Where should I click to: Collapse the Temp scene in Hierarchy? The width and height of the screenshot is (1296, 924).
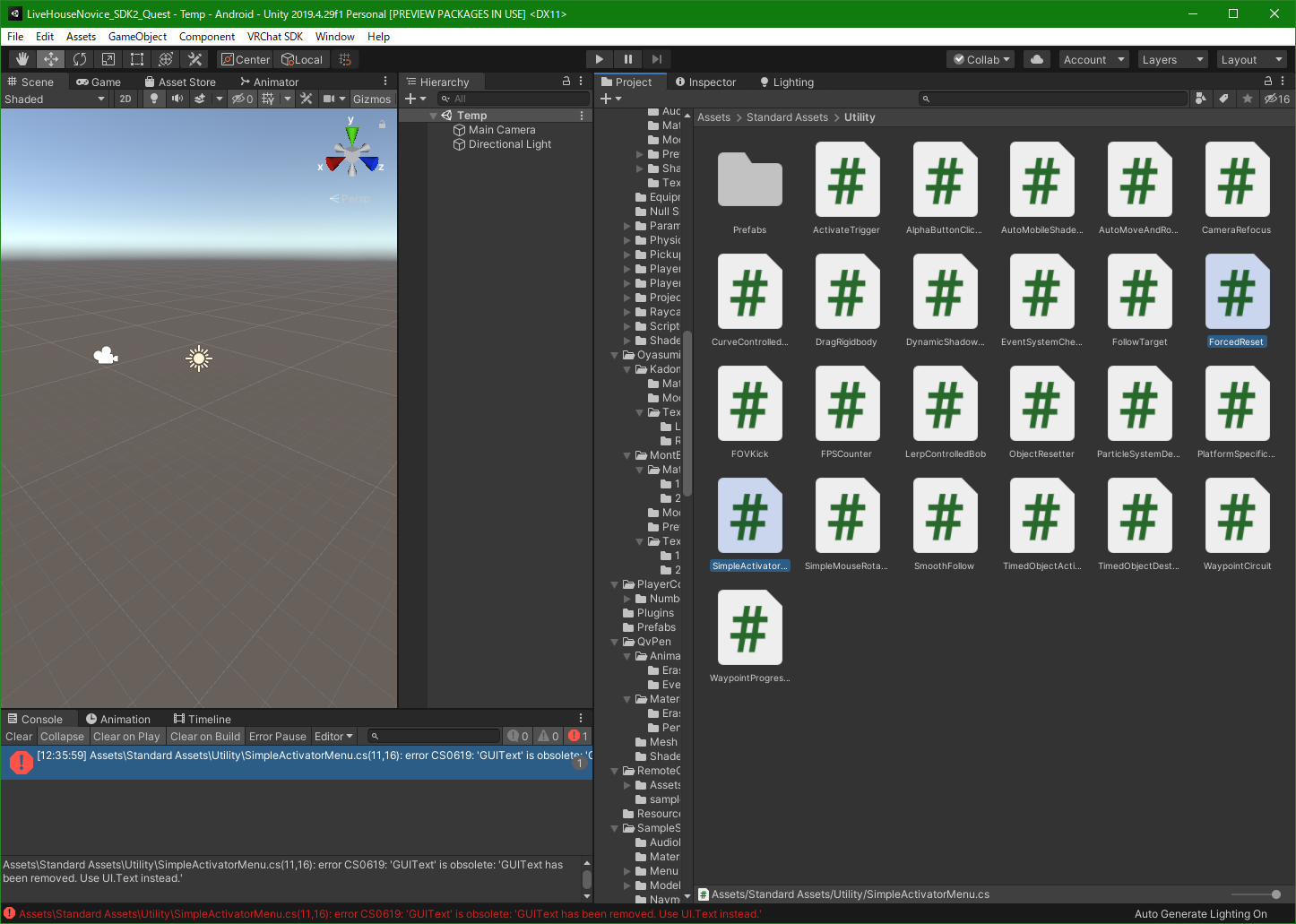click(434, 116)
